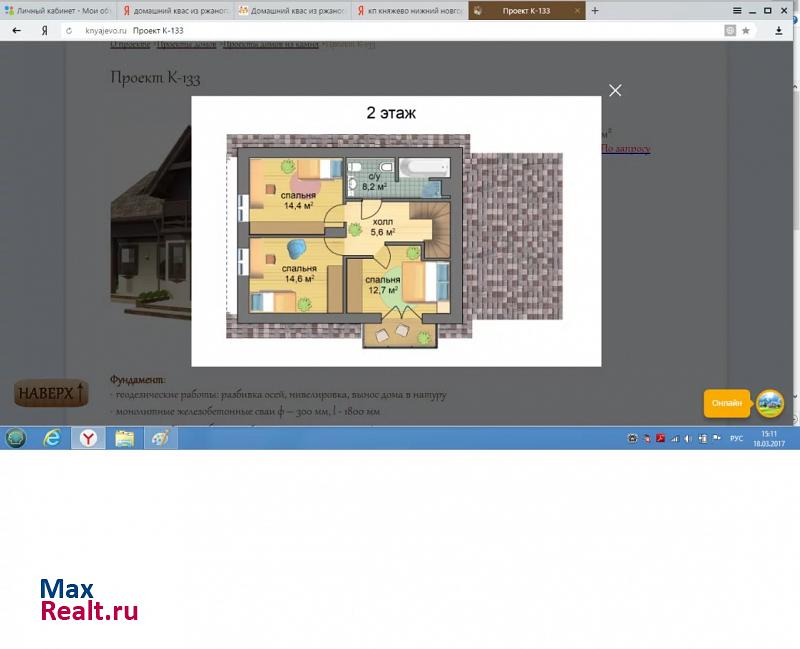The width and height of the screenshot is (800, 649).
Task: Open the Windows Start menu
Action: tap(16, 438)
